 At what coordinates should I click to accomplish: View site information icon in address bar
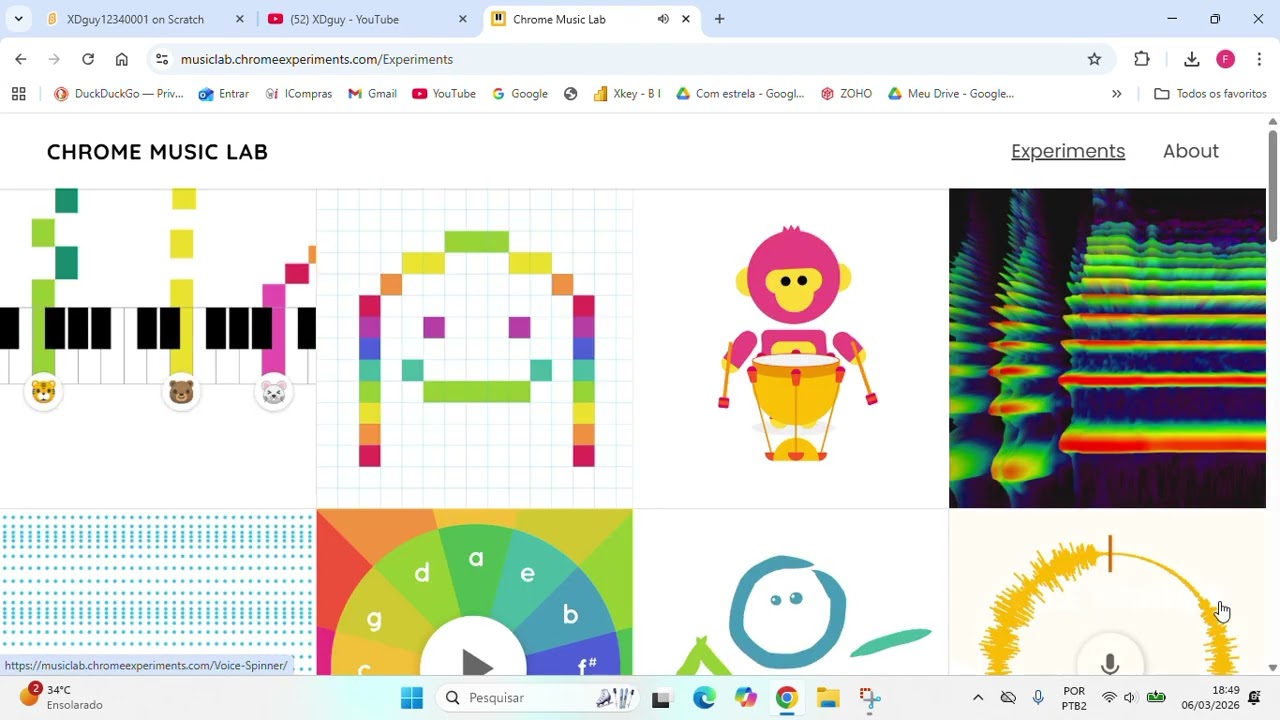coord(162,59)
